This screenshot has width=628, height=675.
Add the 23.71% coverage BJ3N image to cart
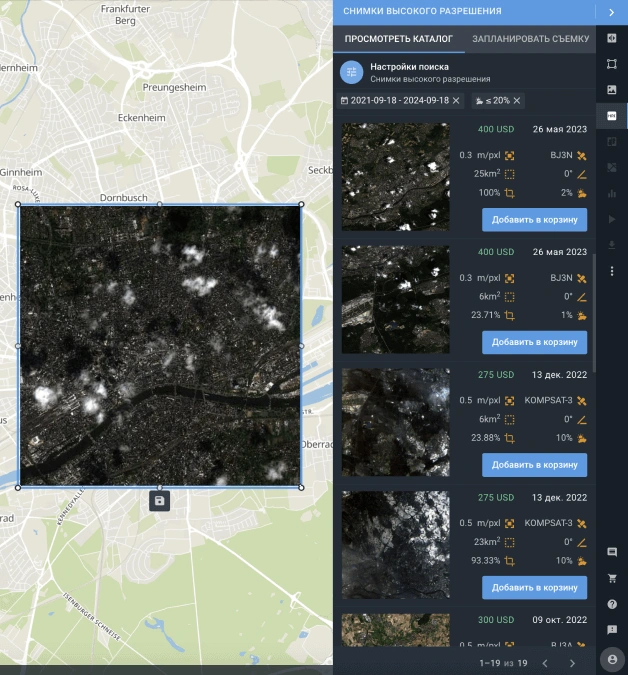coord(534,342)
